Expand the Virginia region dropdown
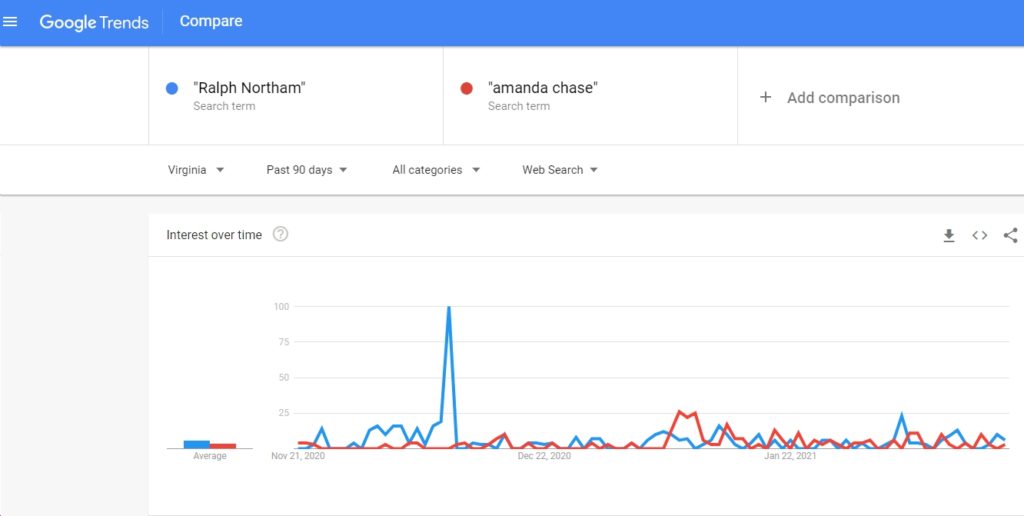 [196, 170]
